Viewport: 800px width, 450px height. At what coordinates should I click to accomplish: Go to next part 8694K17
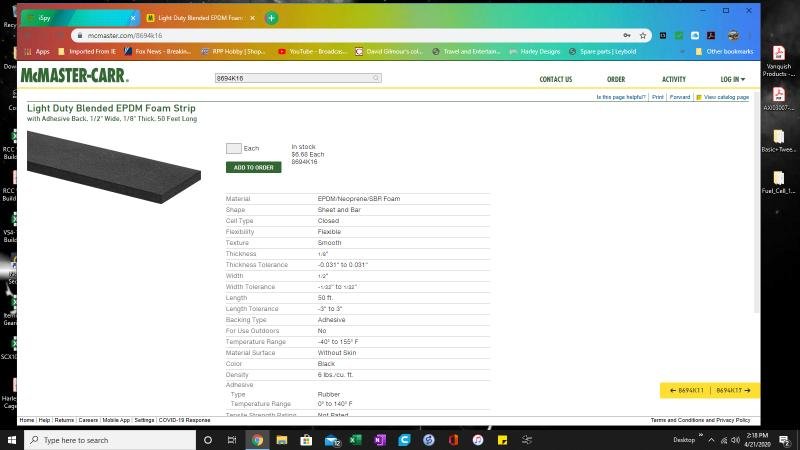coord(733,390)
